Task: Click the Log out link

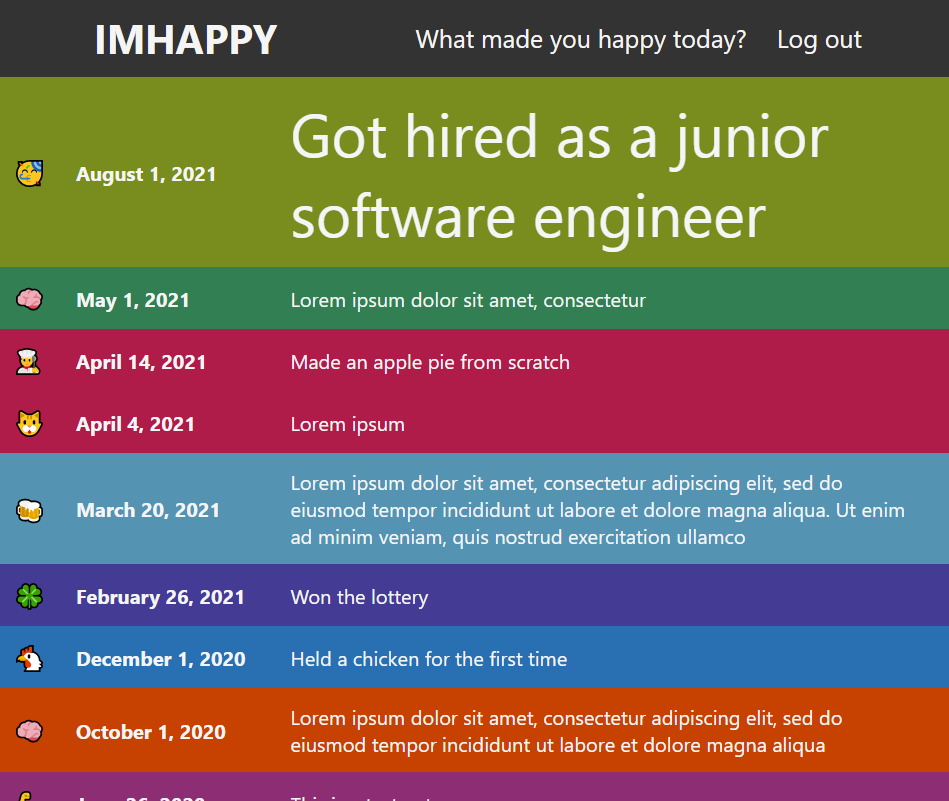Action: (x=819, y=40)
